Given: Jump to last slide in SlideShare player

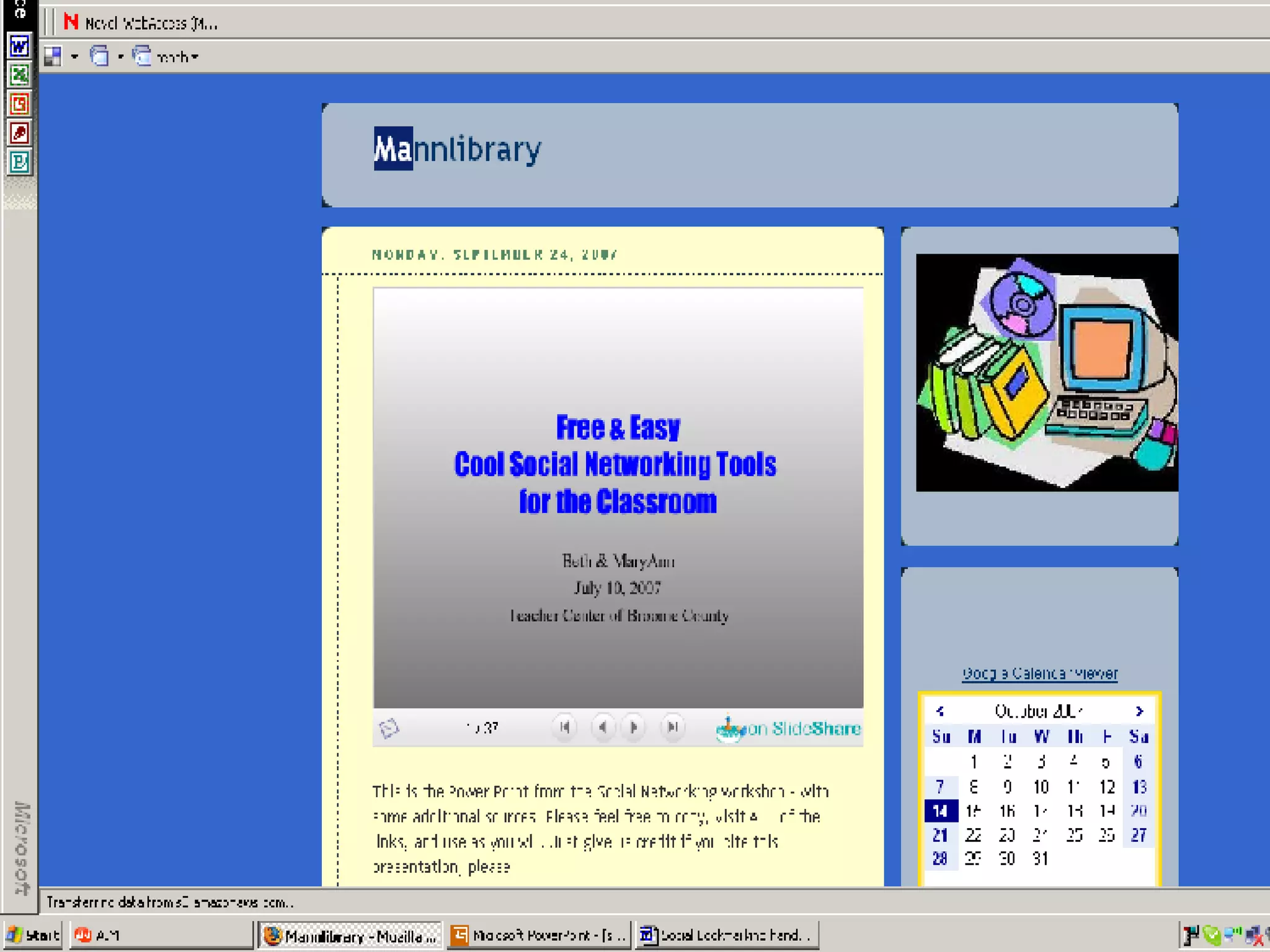Looking at the screenshot, I should click(x=673, y=727).
